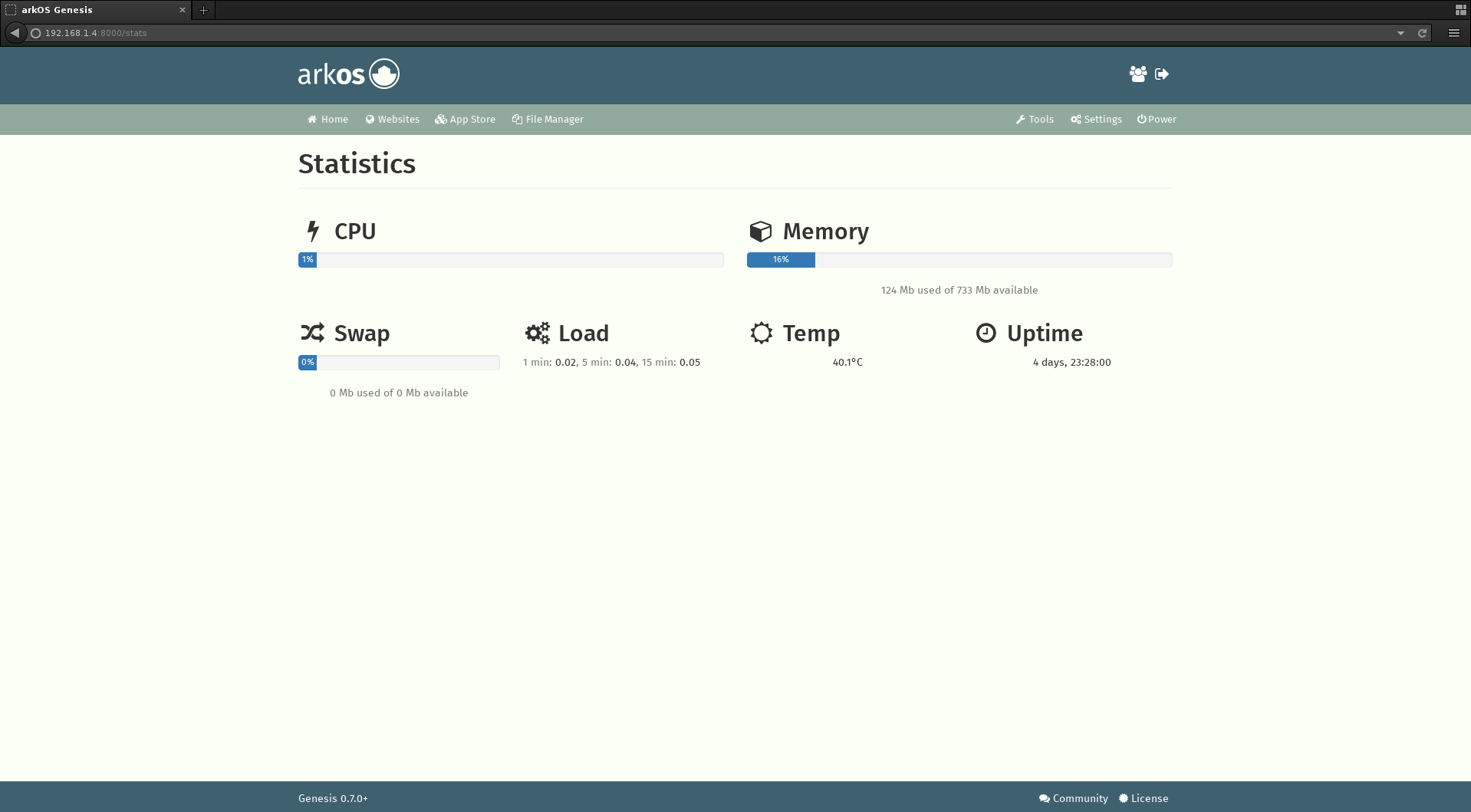
Task: Click the Memory cube icon
Action: (x=760, y=231)
